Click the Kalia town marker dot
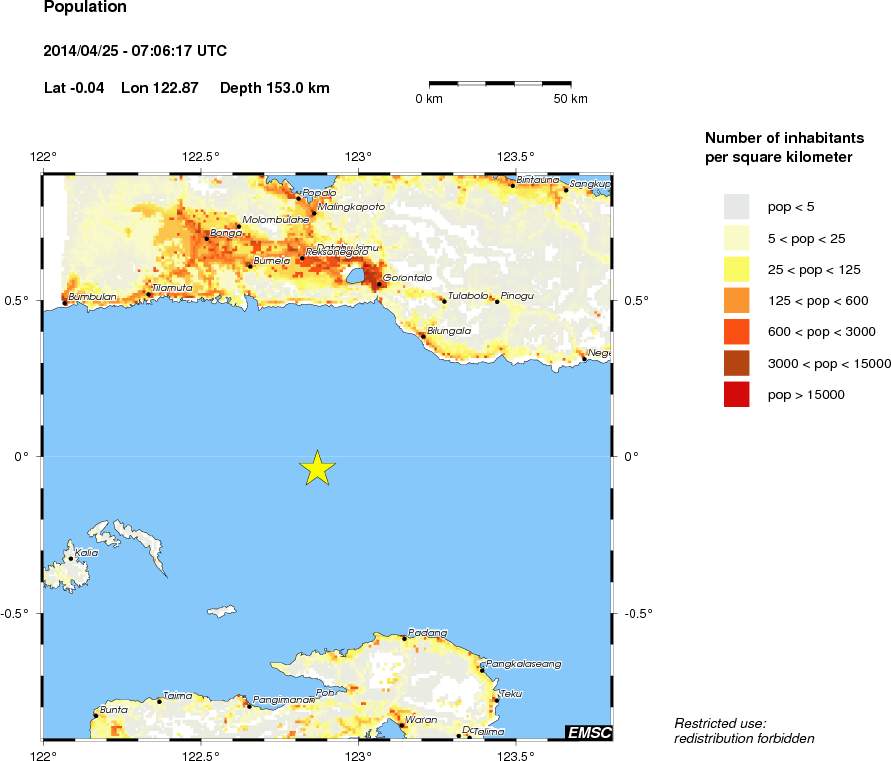891x761 pixels. (x=71, y=558)
